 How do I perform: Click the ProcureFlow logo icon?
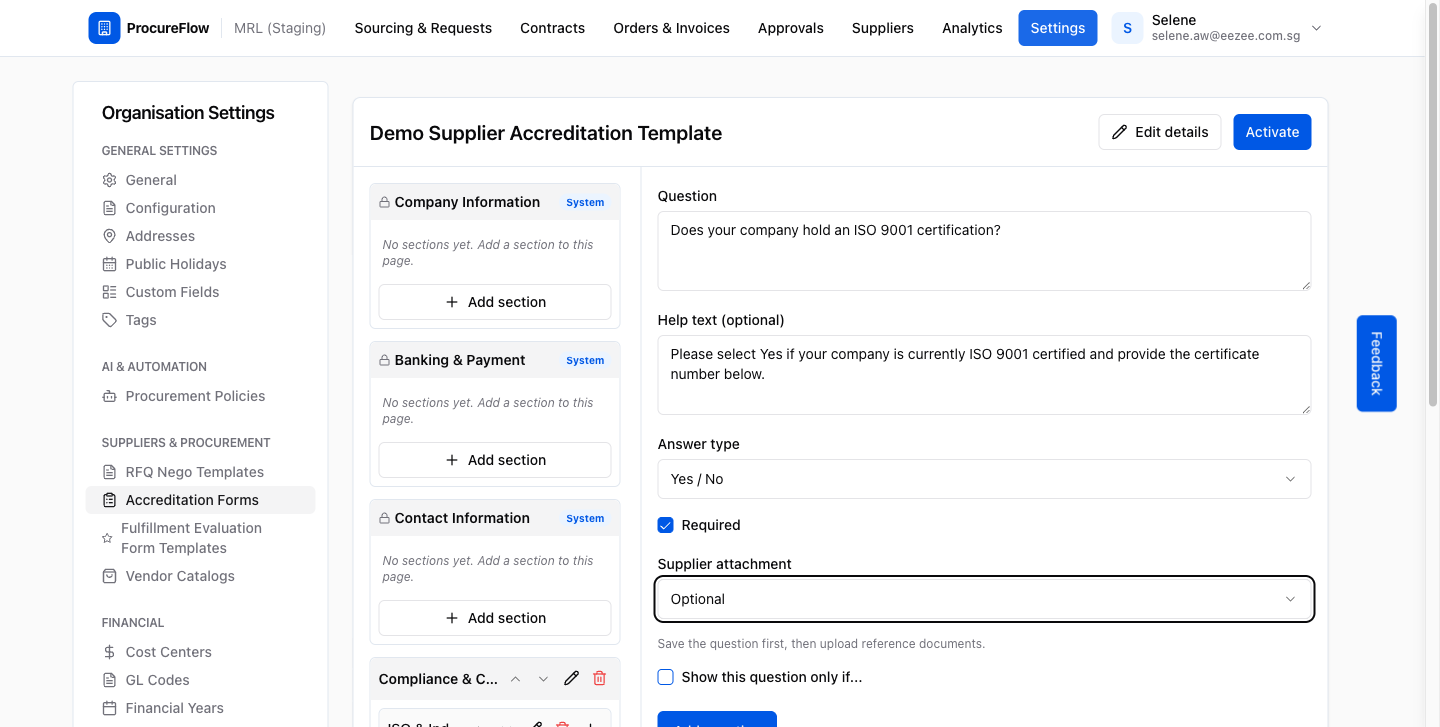point(104,28)
